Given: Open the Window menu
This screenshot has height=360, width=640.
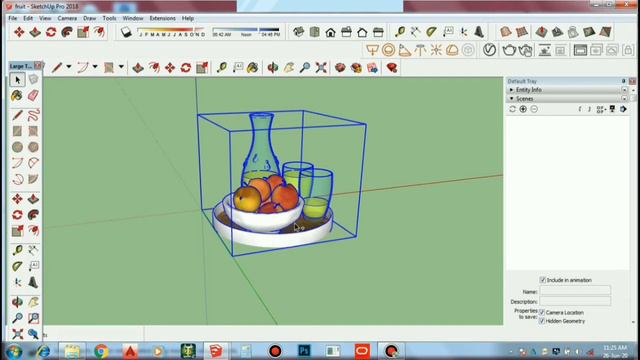Looking at the screenshot, I should point(133,18).
